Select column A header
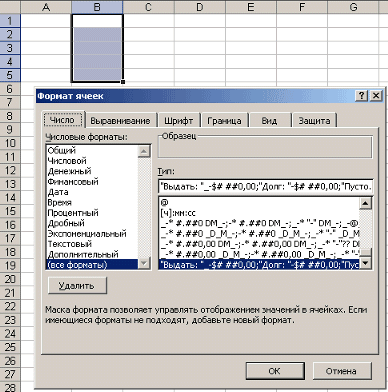Image resolution: width=388 pixels, height=392 pixels. click(x=46, y=7)
